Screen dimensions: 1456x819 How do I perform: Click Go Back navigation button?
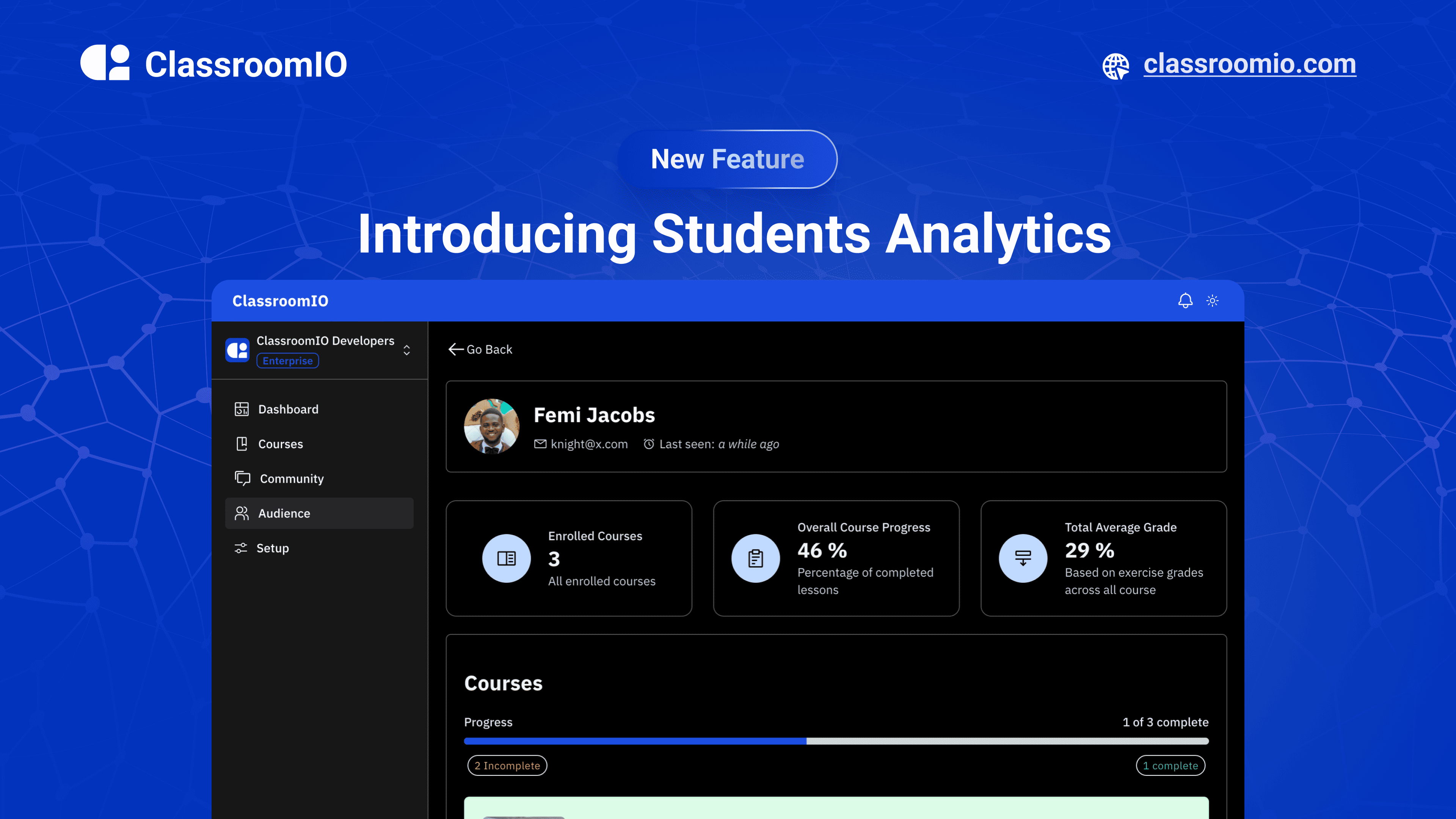tap(481, 348)
